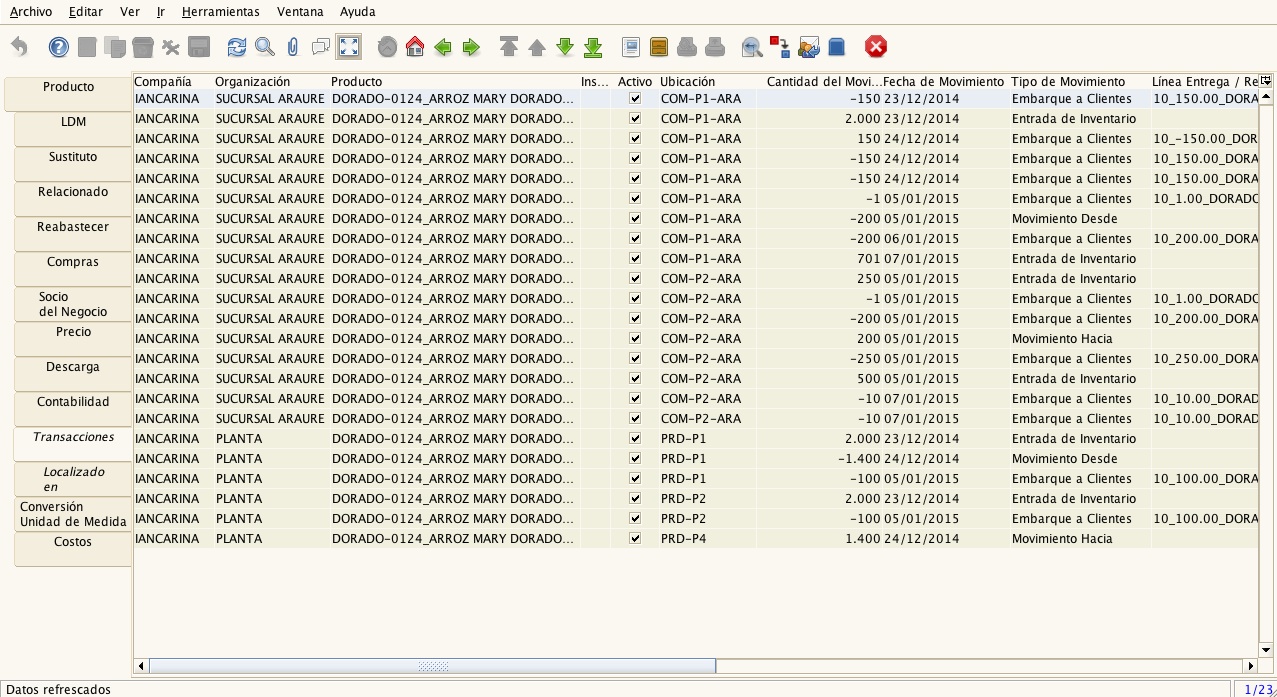Open the Report icon
The image size is (1277, 697).
[x=631, y=47]
